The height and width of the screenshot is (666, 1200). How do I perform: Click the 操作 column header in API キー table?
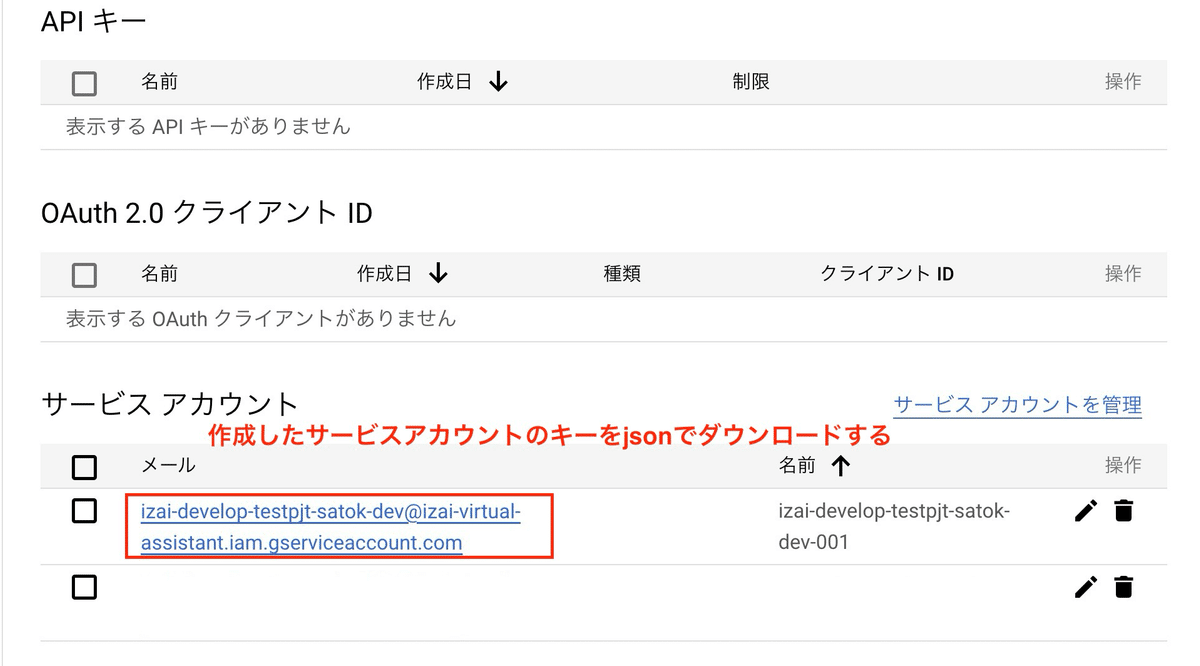[1121, 82]
